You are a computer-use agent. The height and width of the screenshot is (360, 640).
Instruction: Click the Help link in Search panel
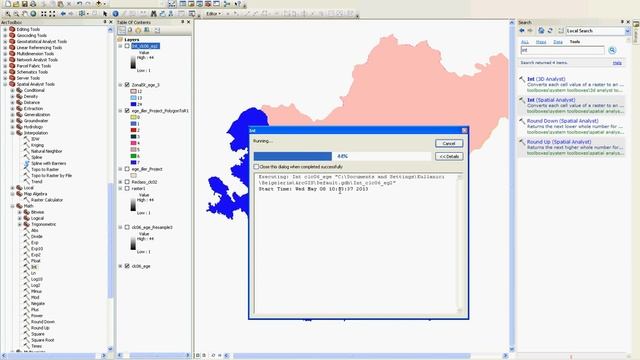[617, 63]
